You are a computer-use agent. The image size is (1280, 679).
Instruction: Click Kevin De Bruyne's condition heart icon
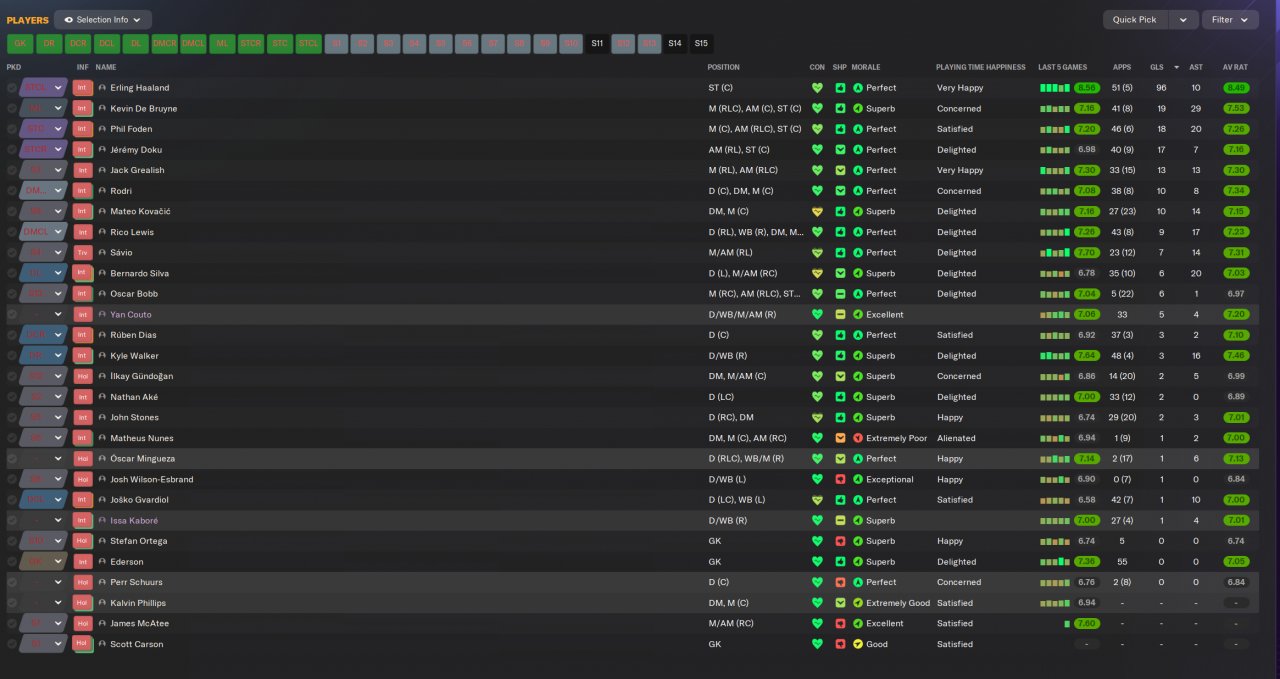(817, 108)
